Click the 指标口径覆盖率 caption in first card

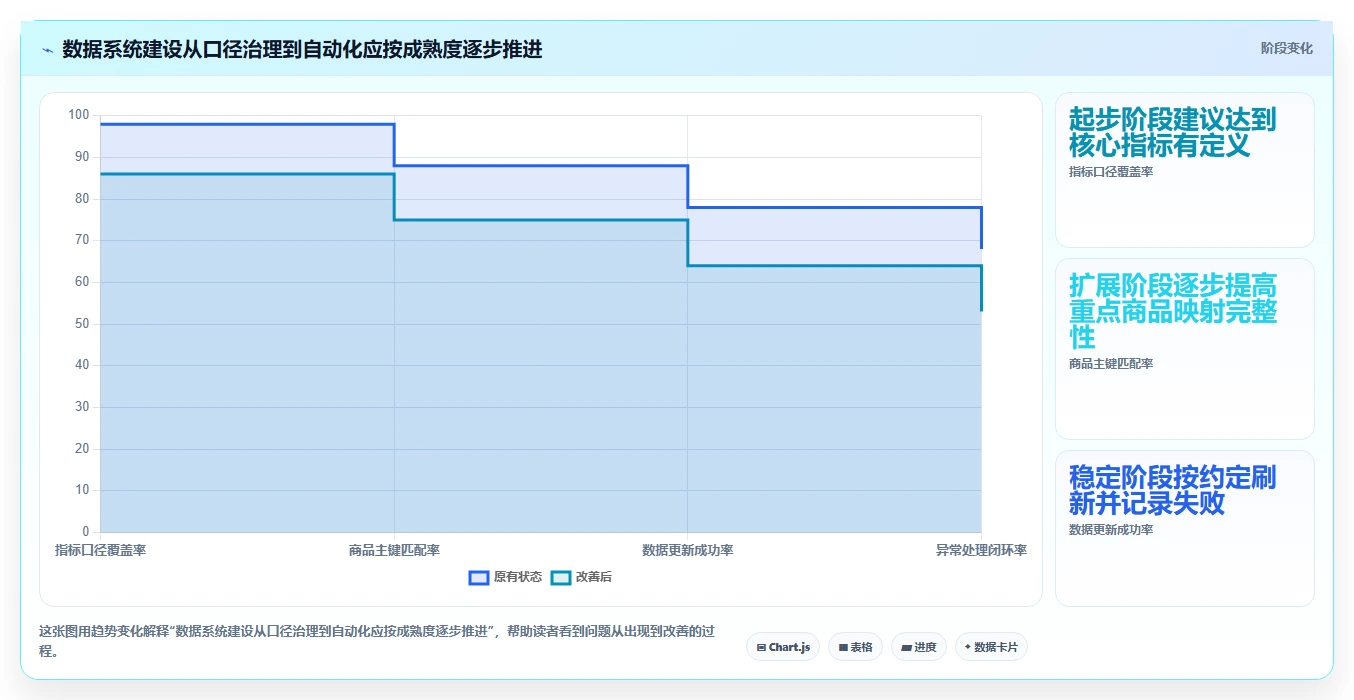[1111, 172]
